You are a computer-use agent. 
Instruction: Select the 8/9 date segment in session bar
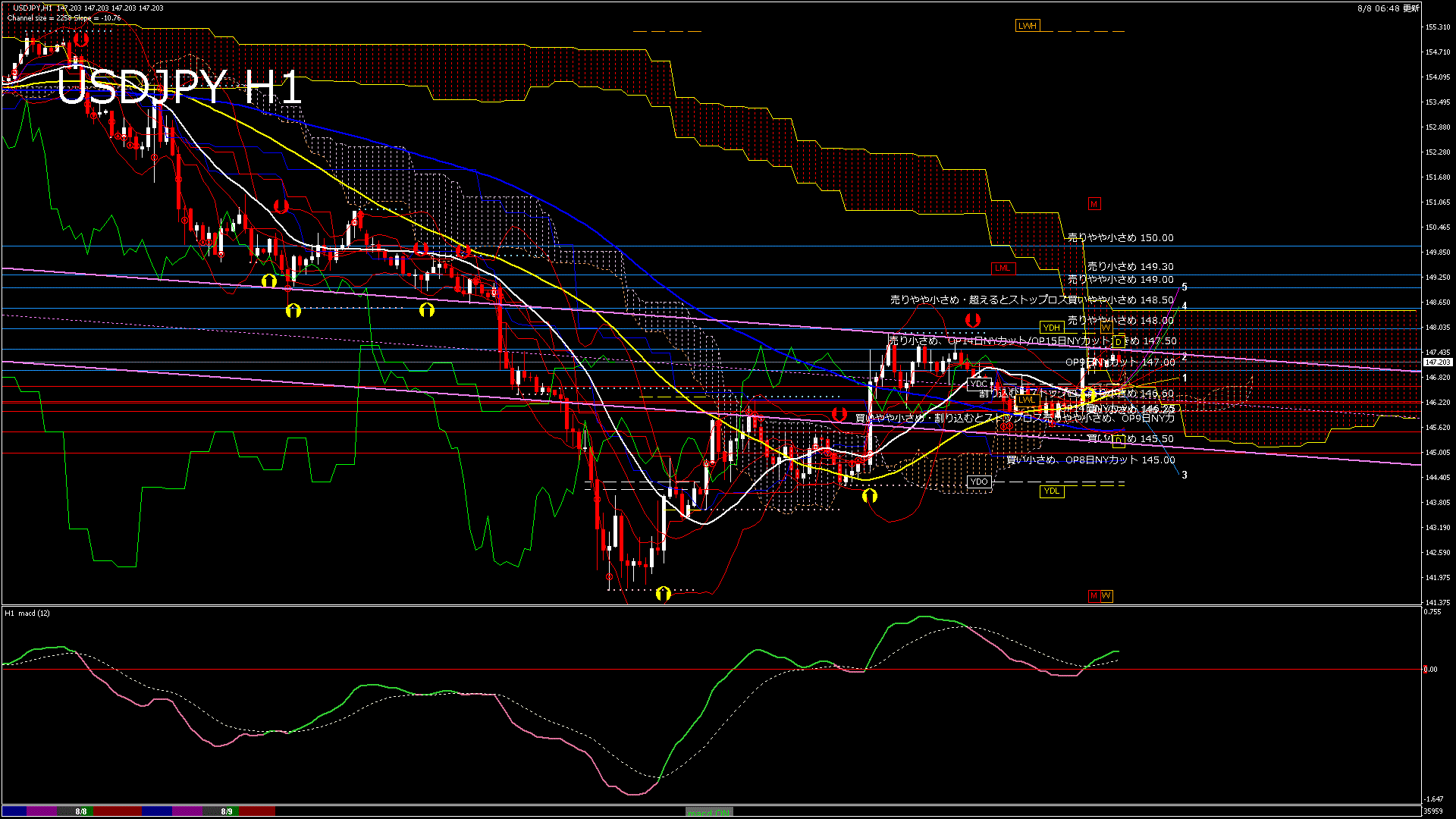tap(227, 811)
